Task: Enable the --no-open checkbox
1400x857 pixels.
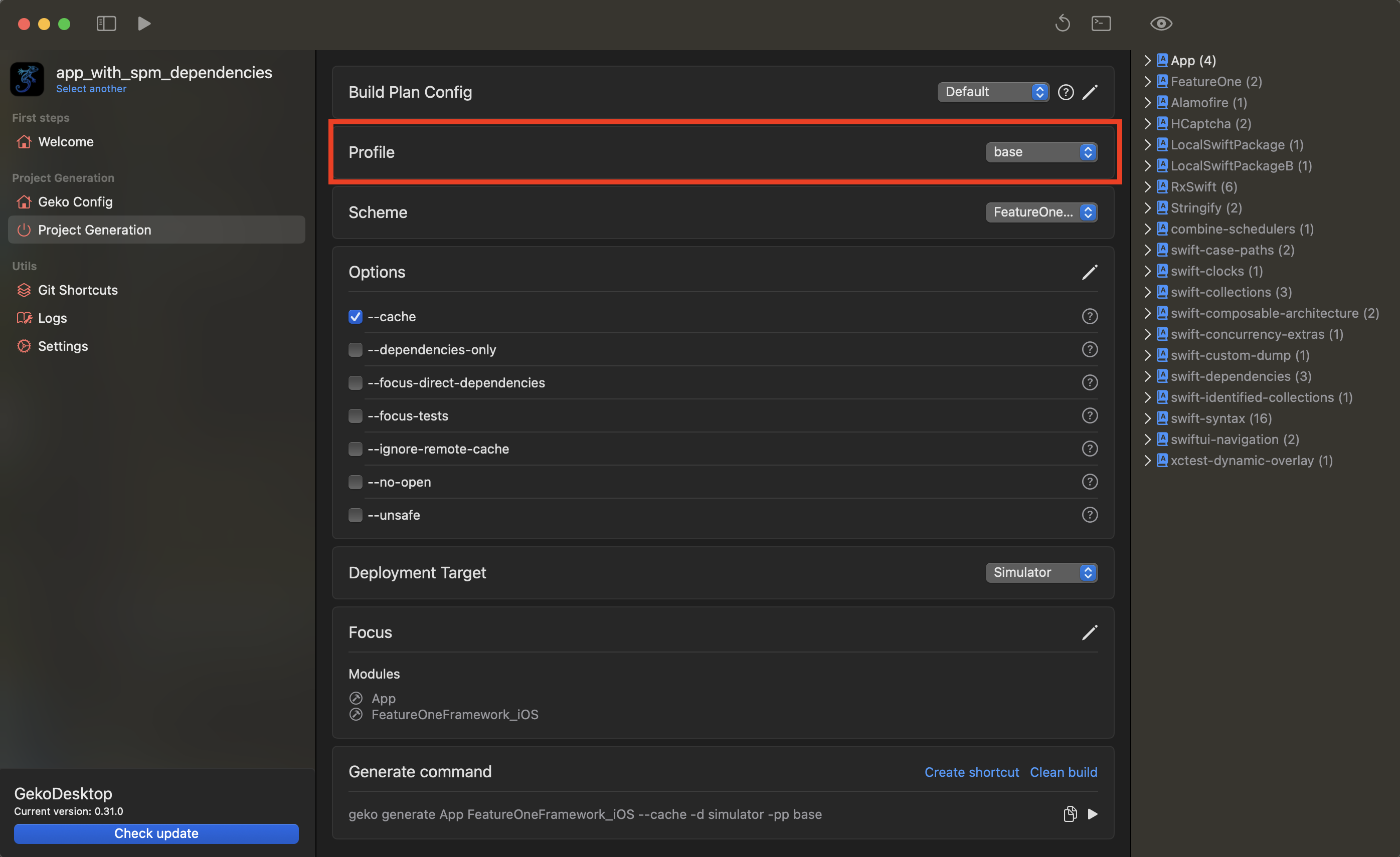Action: pyautogui.click(x=355, y=482)
